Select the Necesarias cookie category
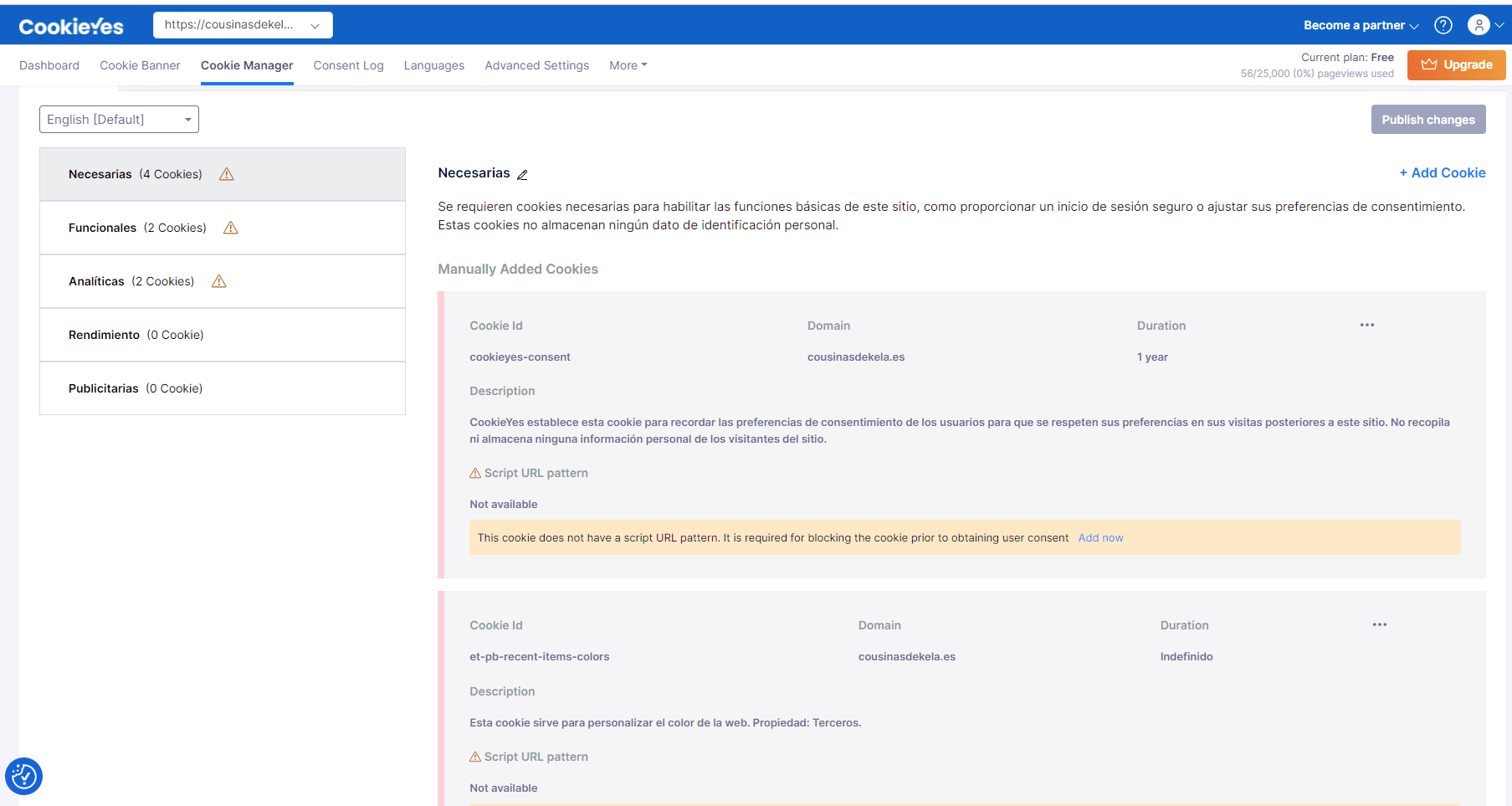Viewport: 1512px width, 806px height. tap(223, 174)
